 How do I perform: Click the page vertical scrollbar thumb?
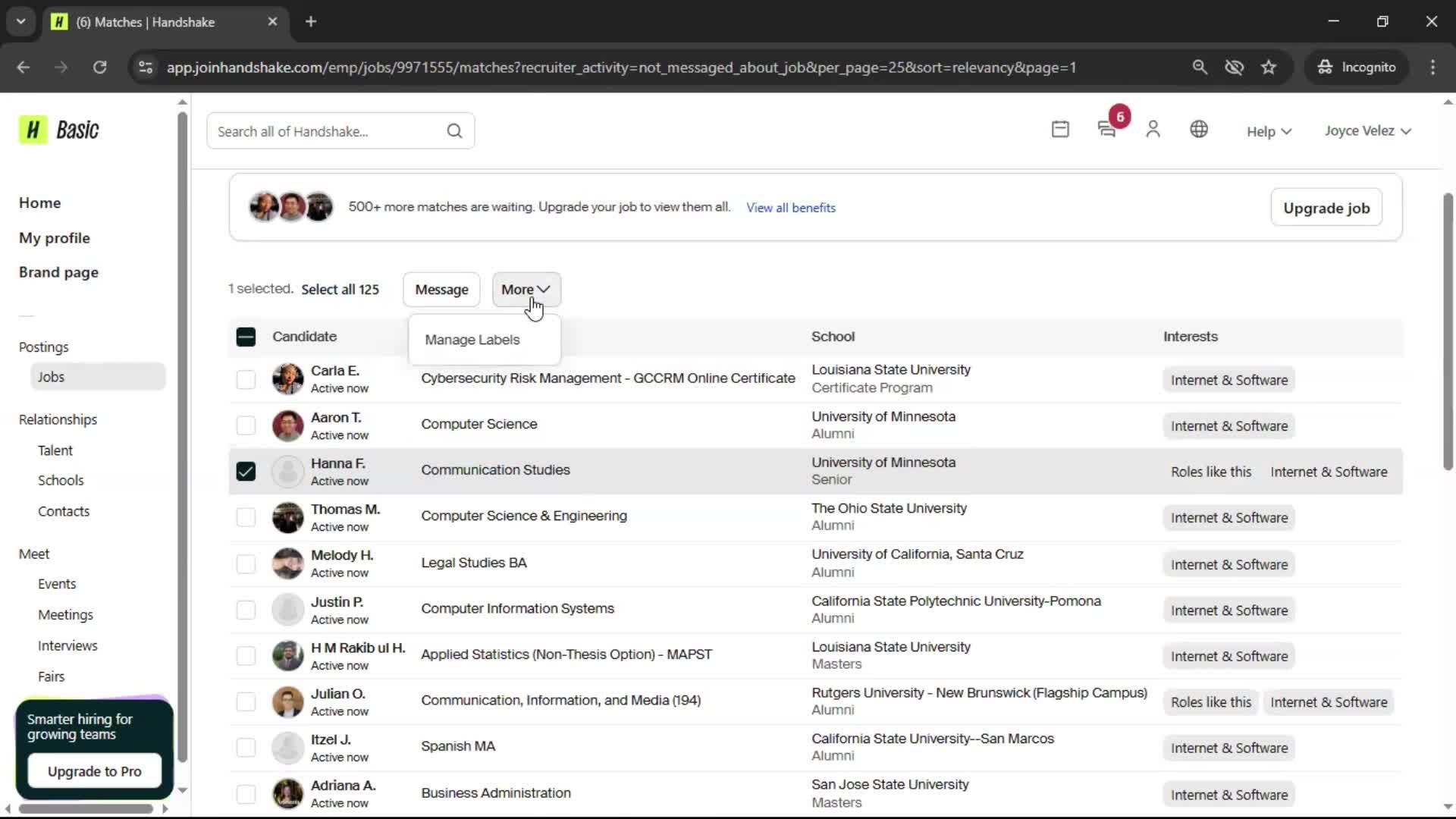1448,332
